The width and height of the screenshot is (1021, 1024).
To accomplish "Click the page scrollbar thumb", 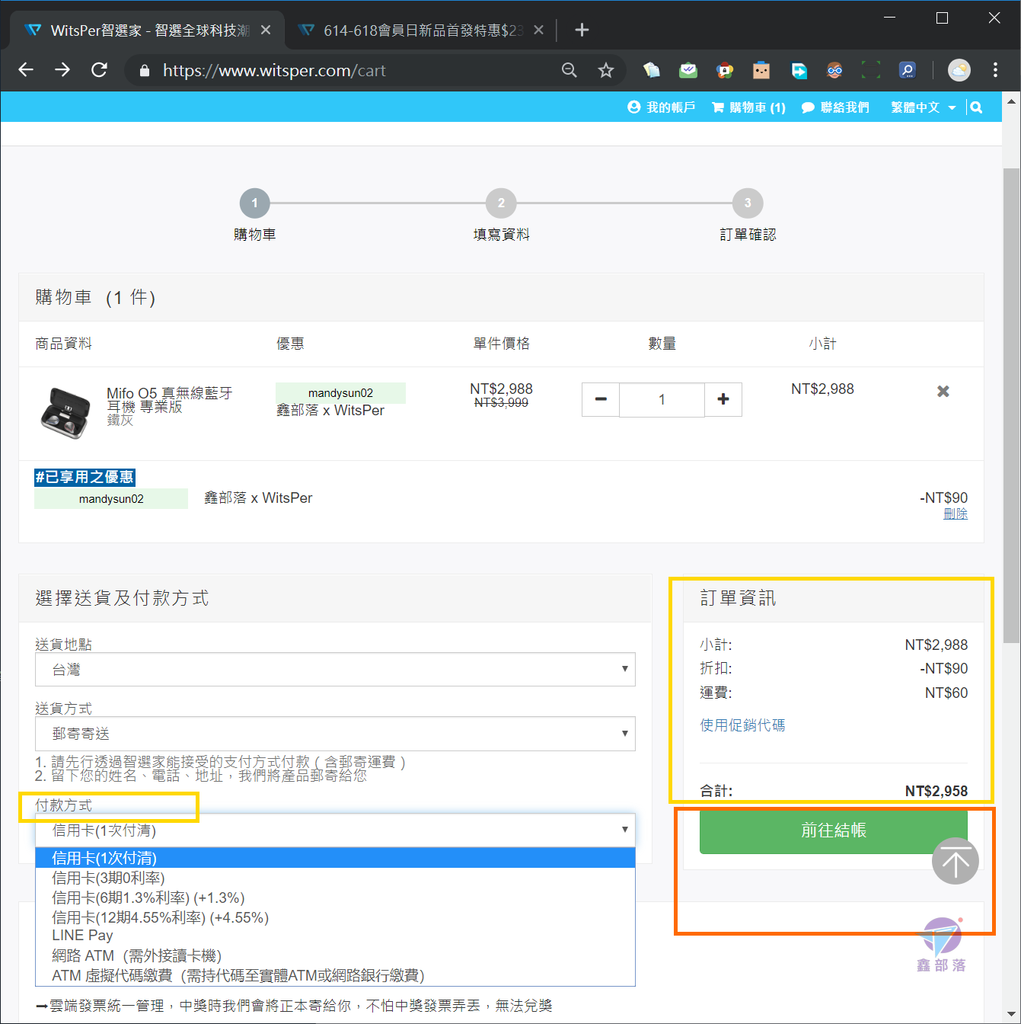I will (x=1011, y=405).
